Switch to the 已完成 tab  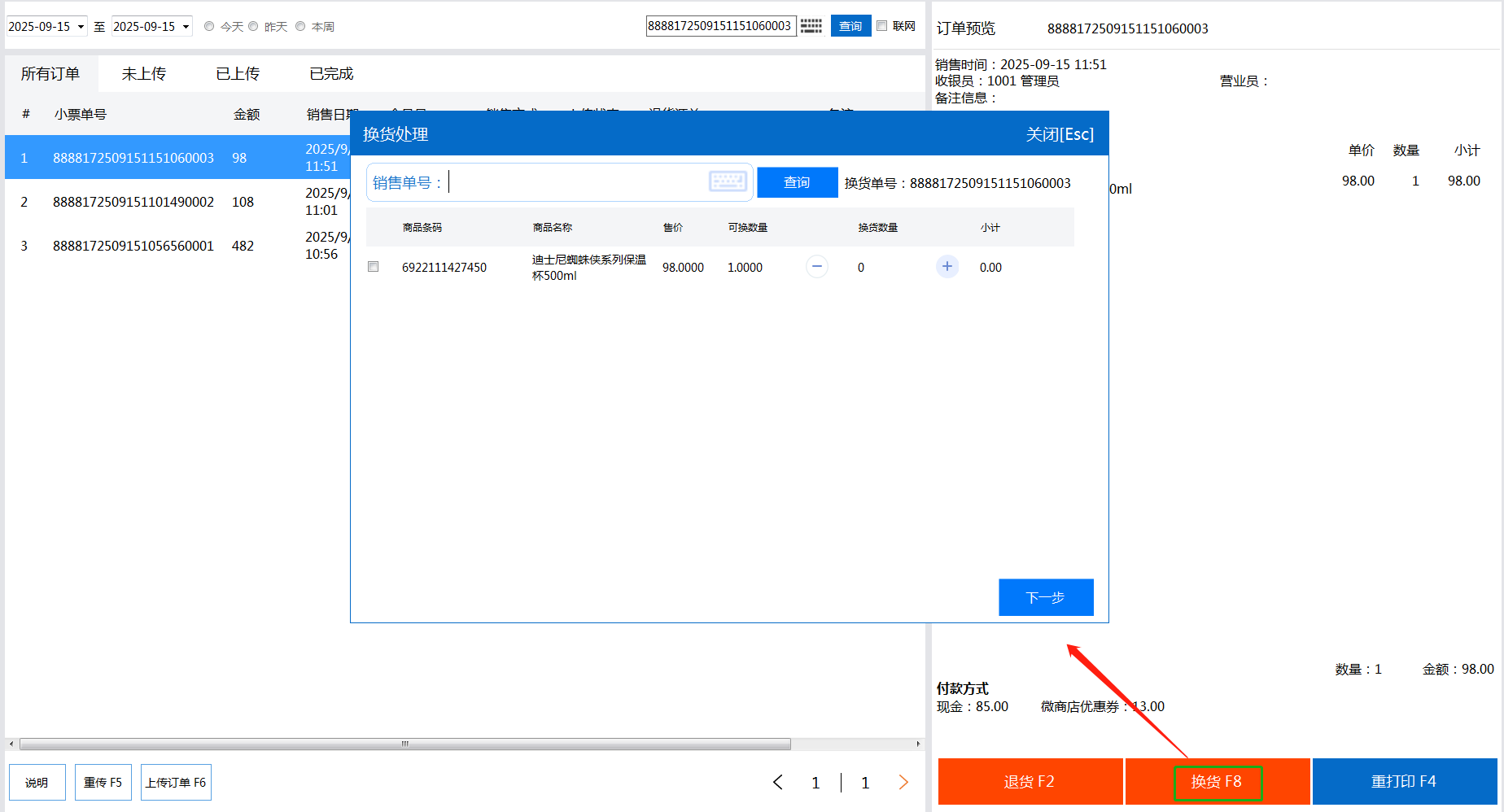coord(331,74)
